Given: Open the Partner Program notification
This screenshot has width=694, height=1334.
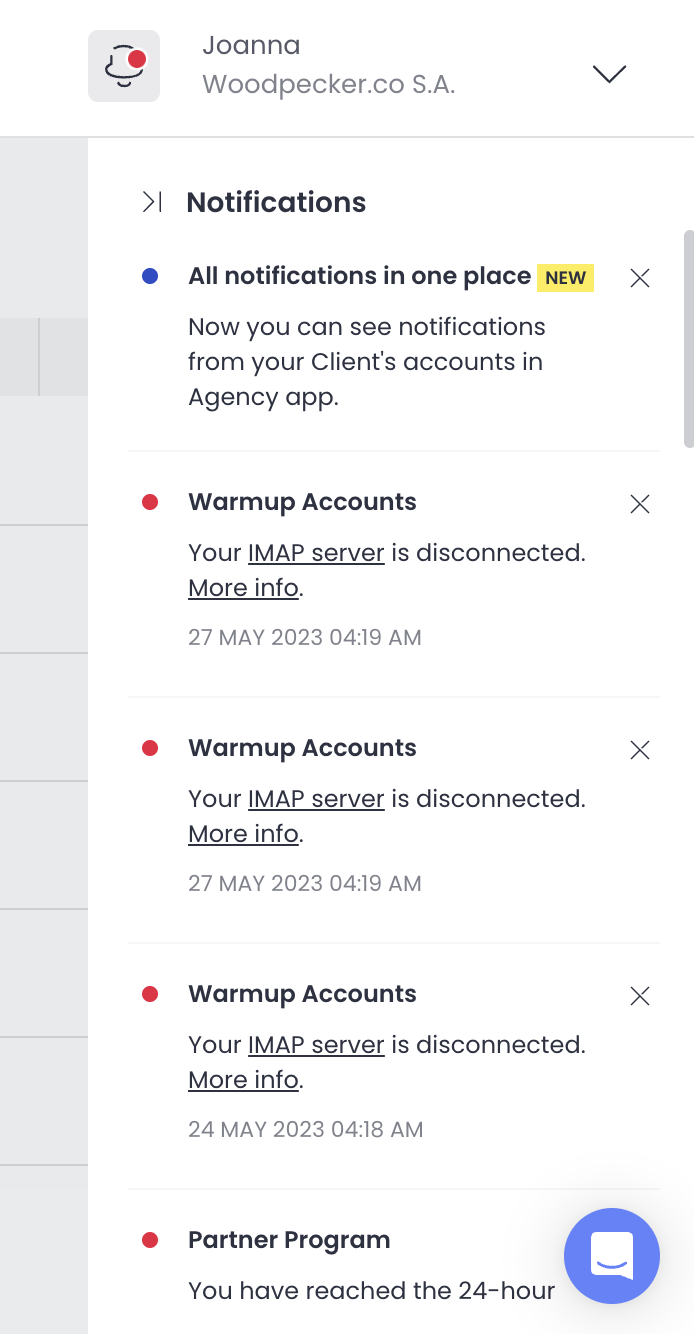Looking at the screenshot, I should 289,1240.
